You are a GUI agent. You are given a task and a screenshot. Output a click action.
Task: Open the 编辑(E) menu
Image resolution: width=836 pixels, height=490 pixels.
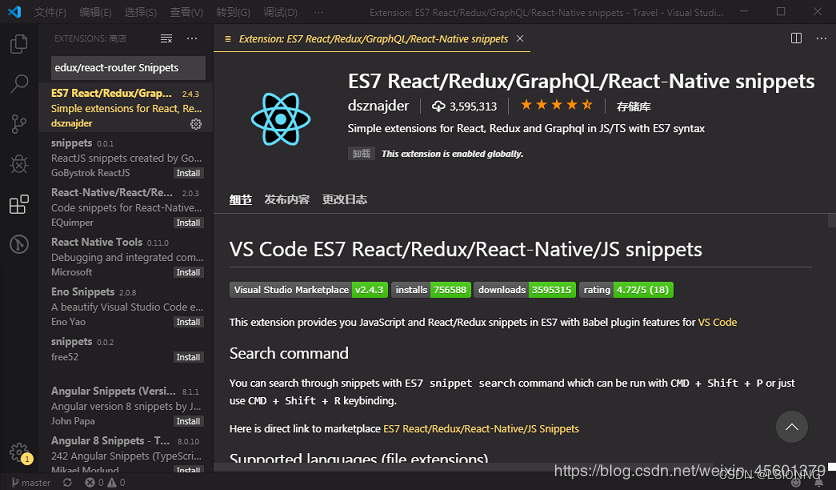95,12
